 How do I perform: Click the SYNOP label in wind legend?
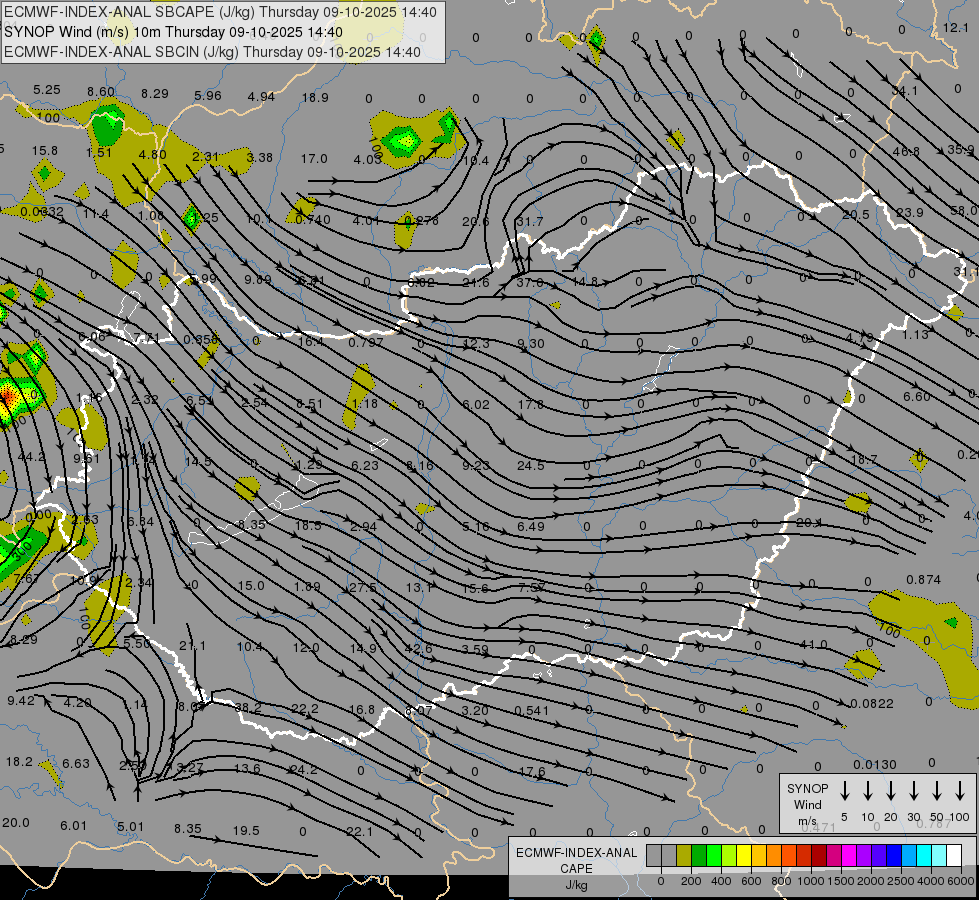(x=807, y=788)
